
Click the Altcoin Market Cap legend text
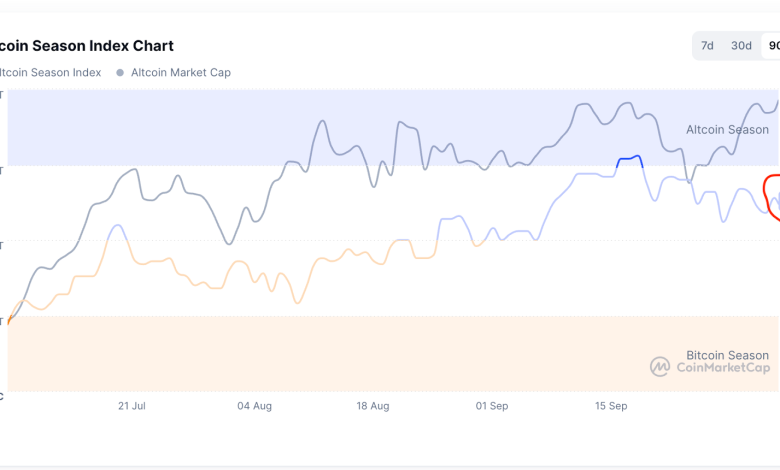click(180, 72)
